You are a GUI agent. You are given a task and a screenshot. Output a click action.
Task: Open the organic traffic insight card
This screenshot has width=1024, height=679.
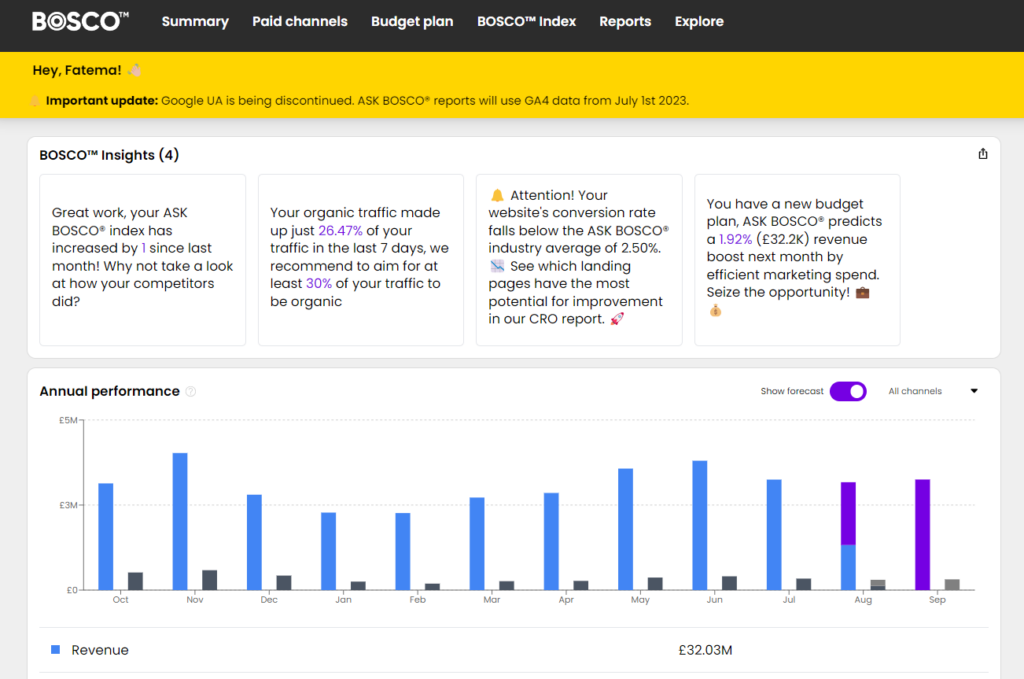[360, 260]
